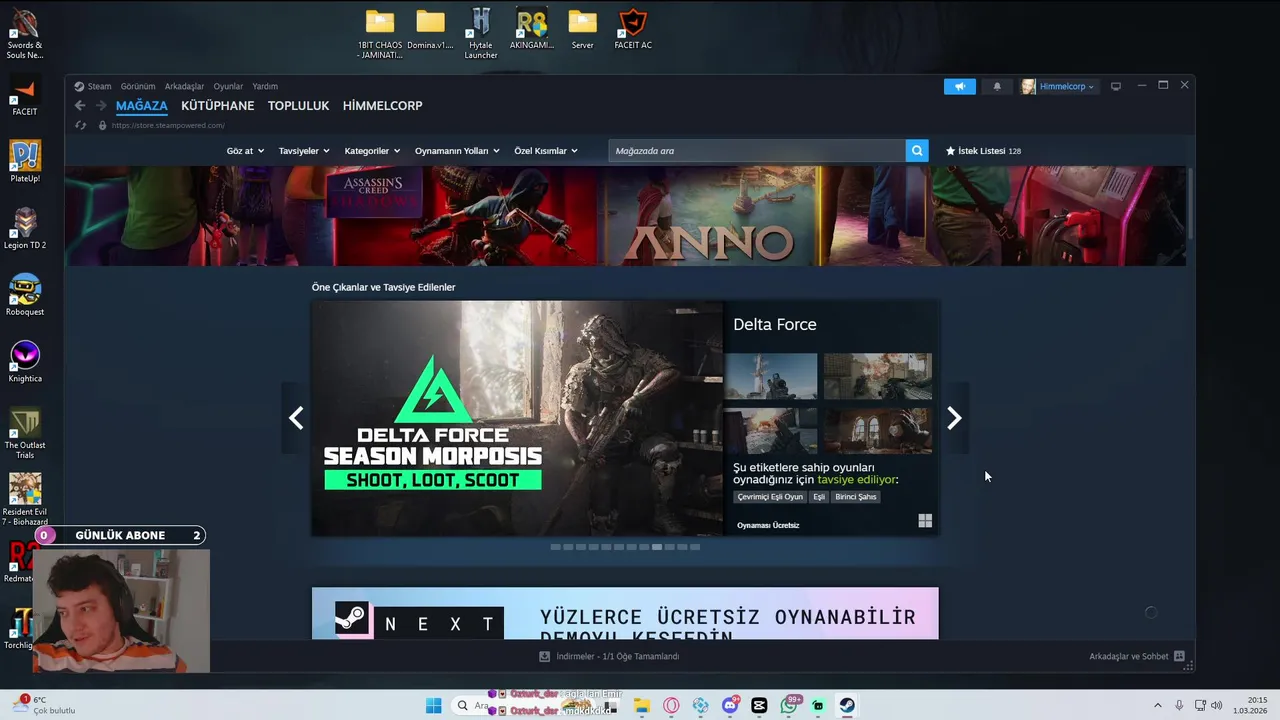The image size is (1280, 720).
Task: Click the Steam announcements megaphone icon
Action: coord(959,86)
